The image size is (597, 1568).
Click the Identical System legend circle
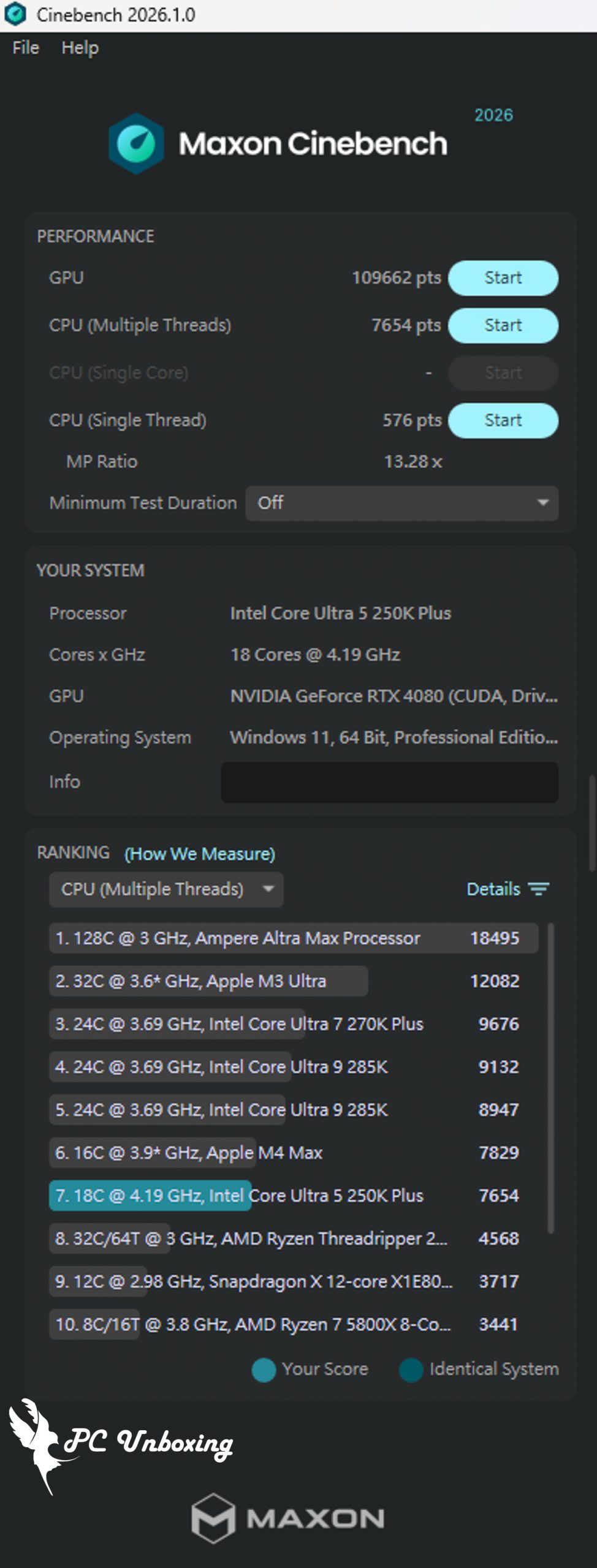[x=411, y=1370]
